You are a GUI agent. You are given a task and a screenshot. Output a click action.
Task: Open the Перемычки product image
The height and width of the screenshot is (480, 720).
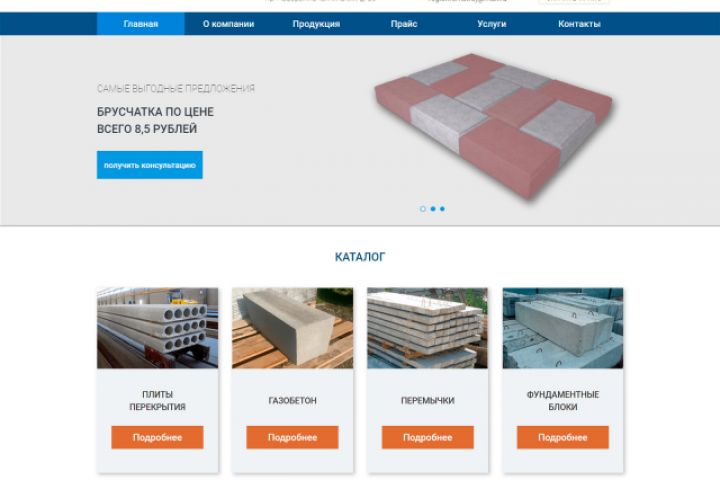pos(428,328)
